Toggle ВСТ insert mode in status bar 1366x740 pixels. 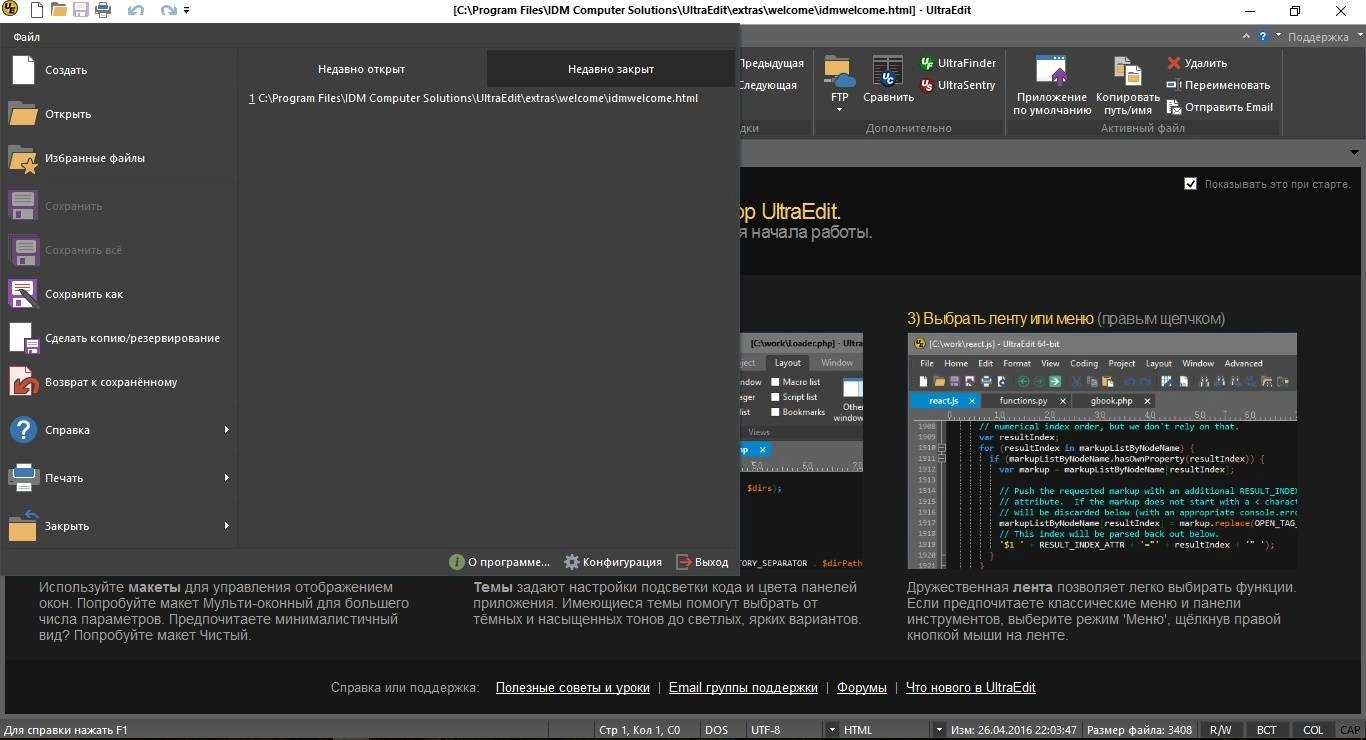pyautogui.click(x=1266, y=730)
